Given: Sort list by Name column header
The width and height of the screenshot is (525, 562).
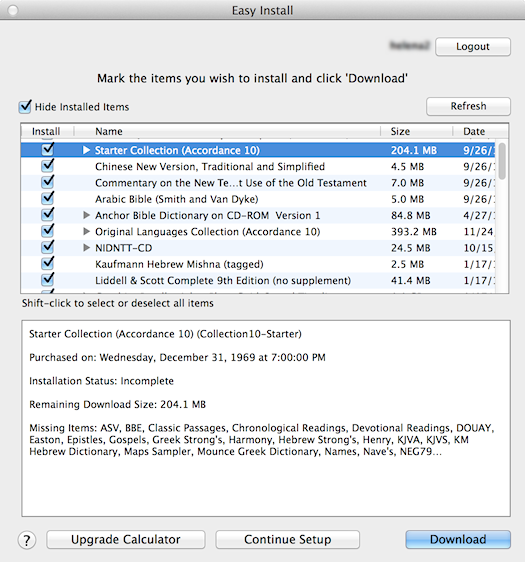Looking at the screenshot, I should click(227, 131).
